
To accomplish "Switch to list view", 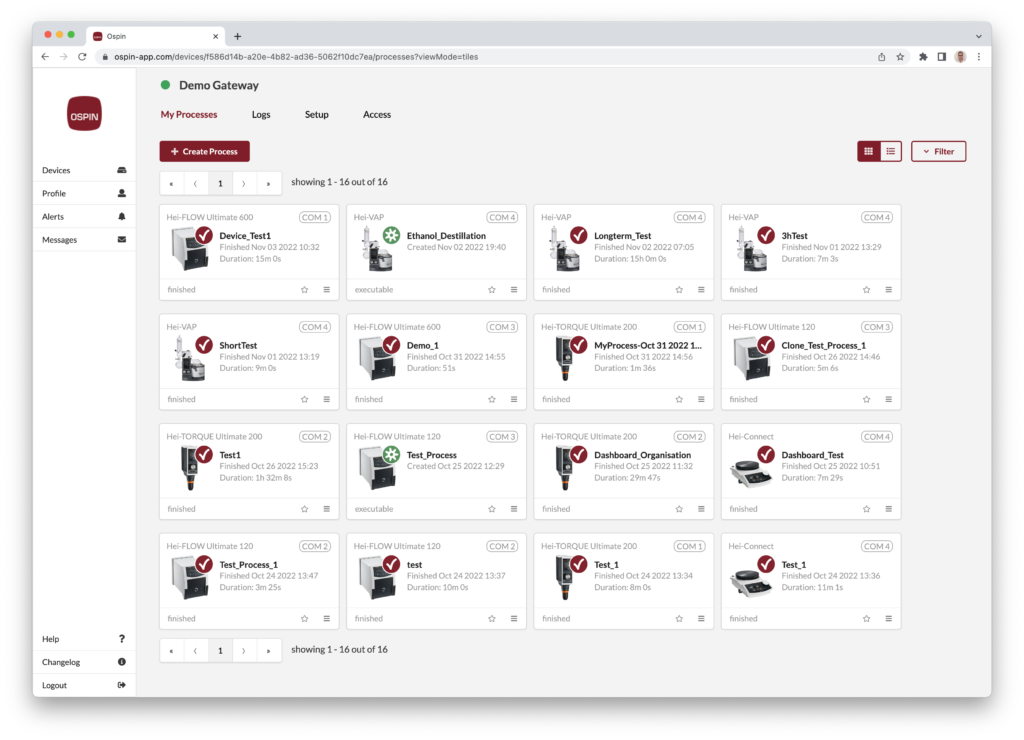I will click(x=891, y=151).
